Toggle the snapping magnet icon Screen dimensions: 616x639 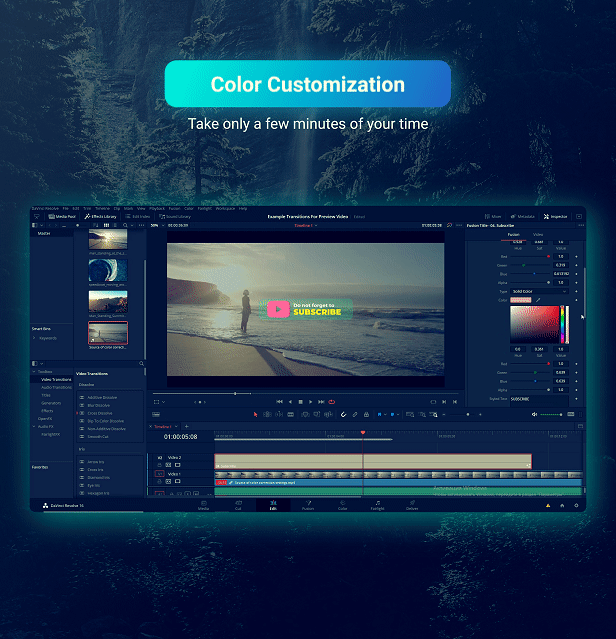pos(343,414)
